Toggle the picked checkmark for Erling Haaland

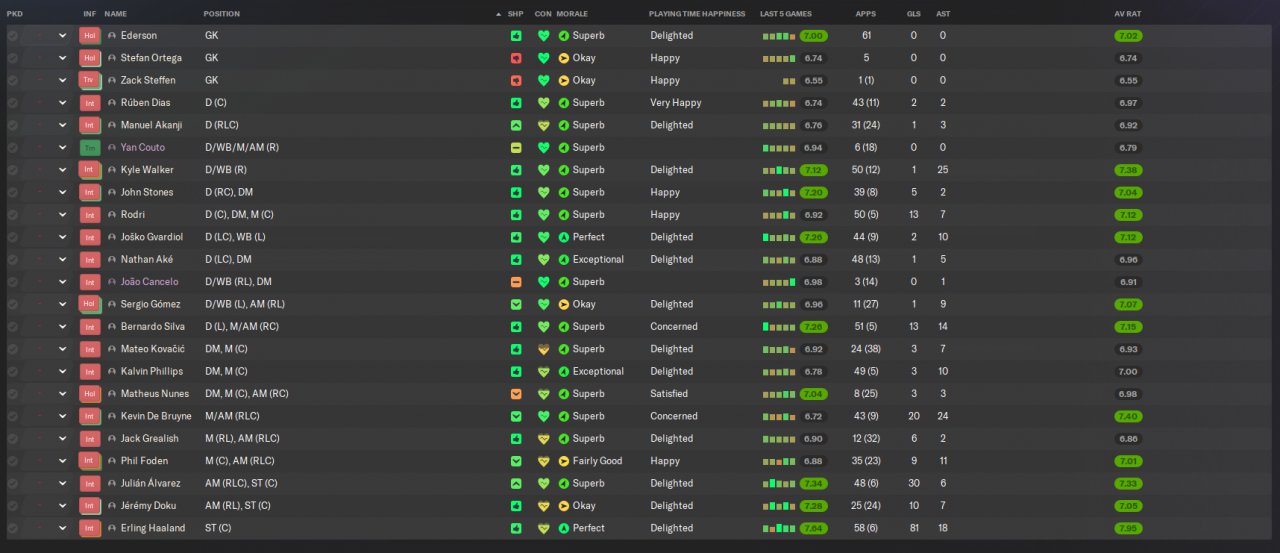coord(12,528)
